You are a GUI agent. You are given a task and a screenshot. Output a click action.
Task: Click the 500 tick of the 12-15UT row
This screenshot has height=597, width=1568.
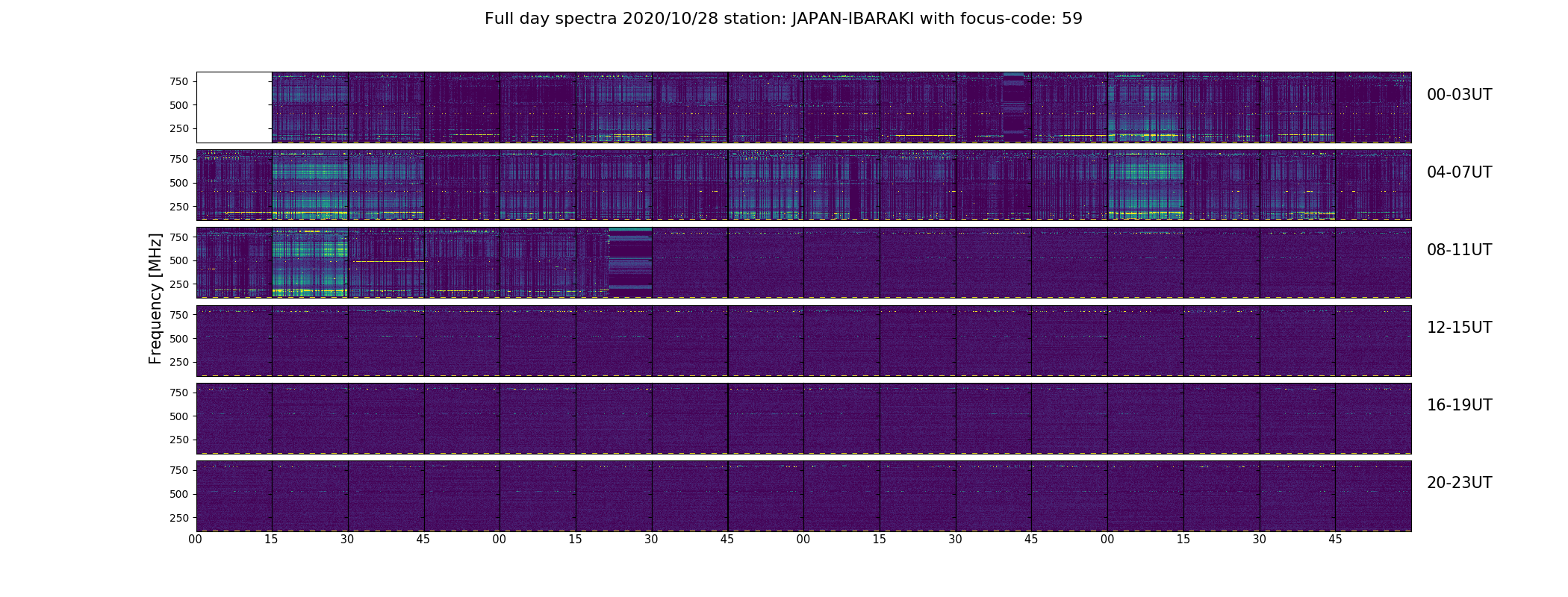click(179, 338)
